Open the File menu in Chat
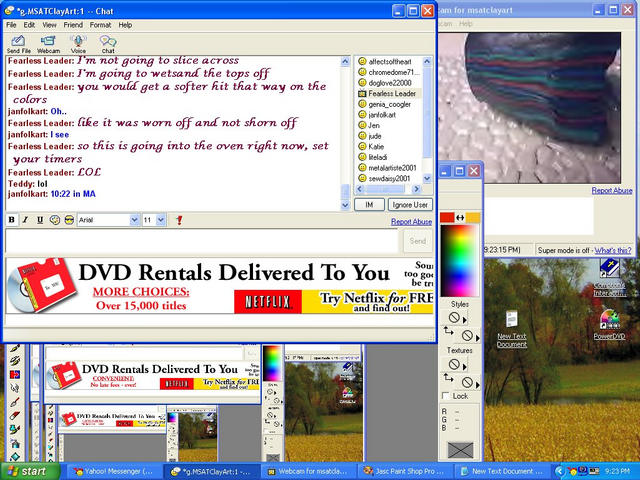 tap(11, 25)
